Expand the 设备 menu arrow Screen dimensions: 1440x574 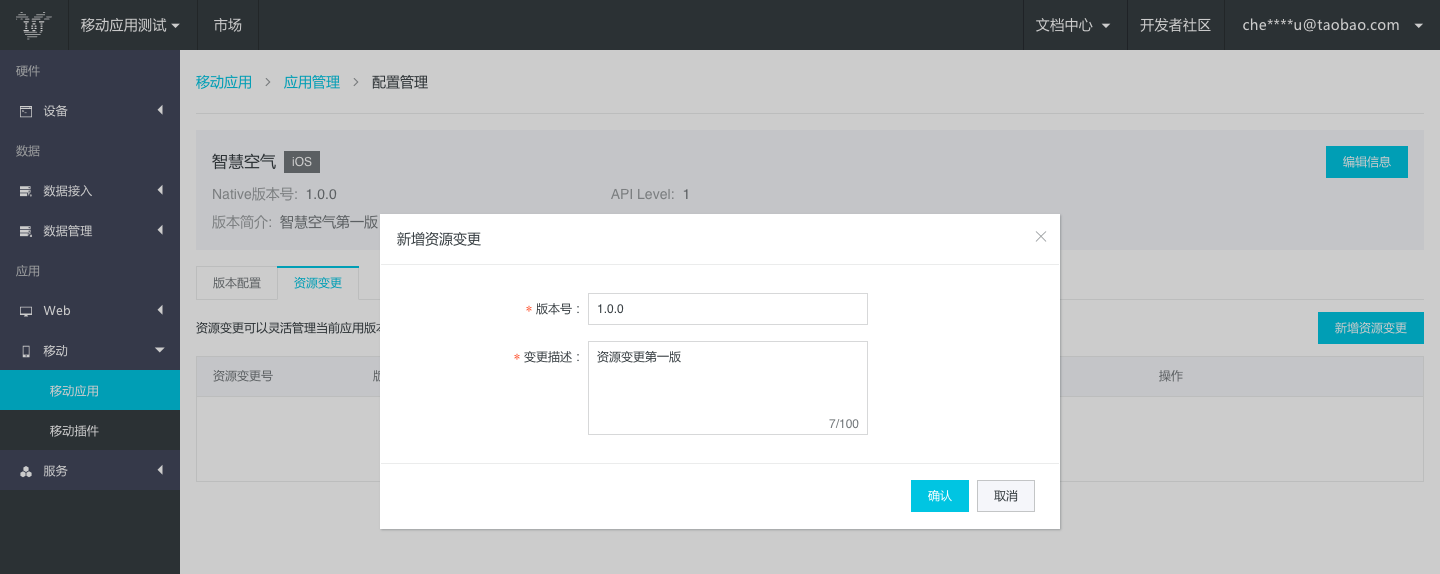click(160, 110)
